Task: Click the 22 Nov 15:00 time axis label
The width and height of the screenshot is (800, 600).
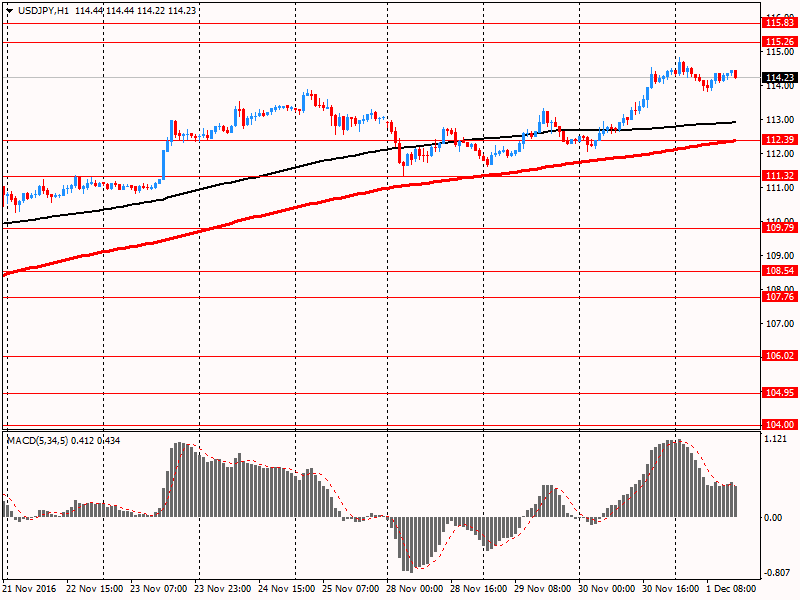Action: pyautogui.click(x=94, y=588)
